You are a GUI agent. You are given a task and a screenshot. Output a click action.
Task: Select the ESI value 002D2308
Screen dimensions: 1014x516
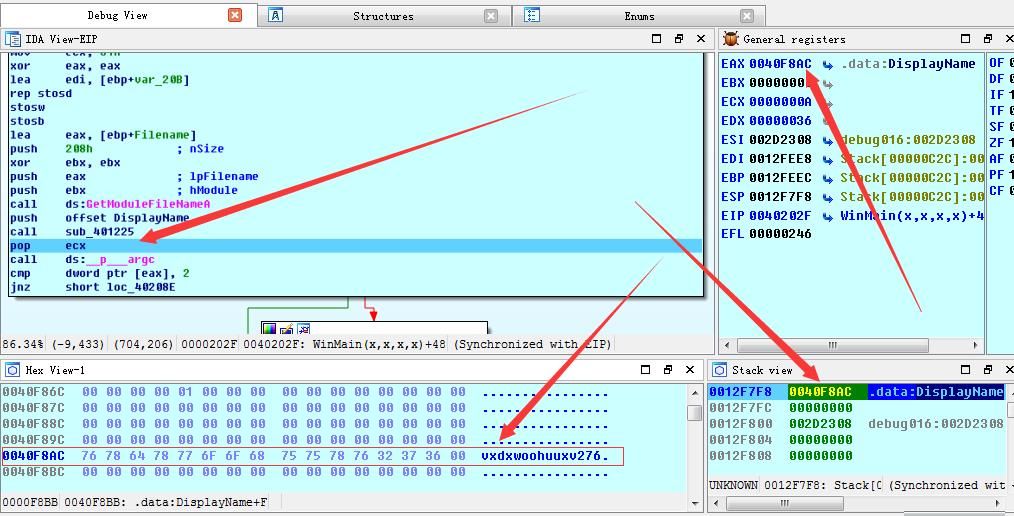point(780,140)
